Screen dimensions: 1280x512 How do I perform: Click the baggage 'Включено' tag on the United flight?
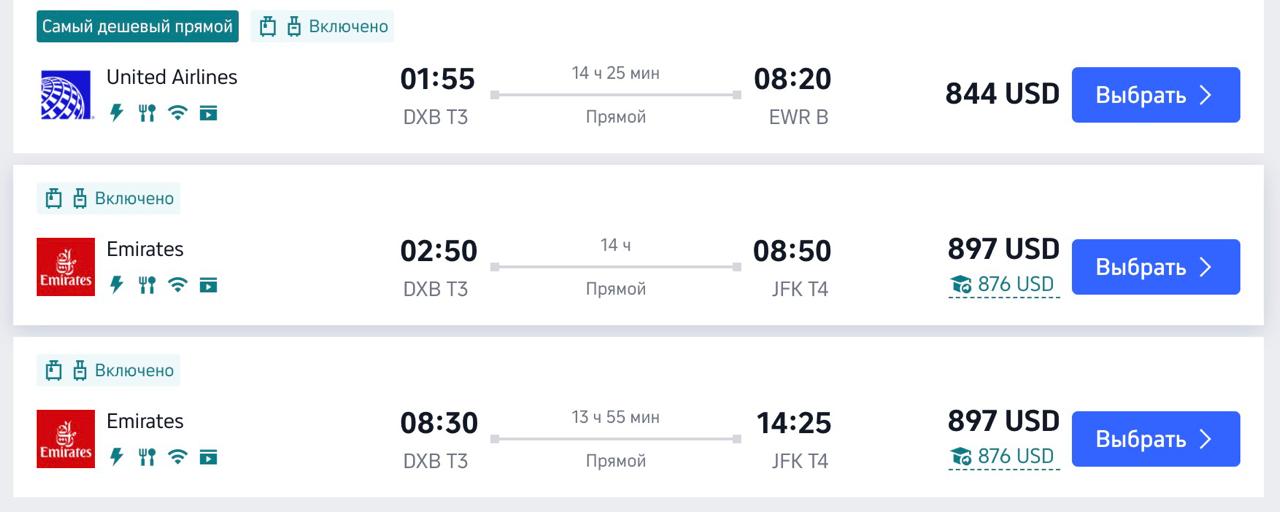pyautogui.click(x=322, y=26)
